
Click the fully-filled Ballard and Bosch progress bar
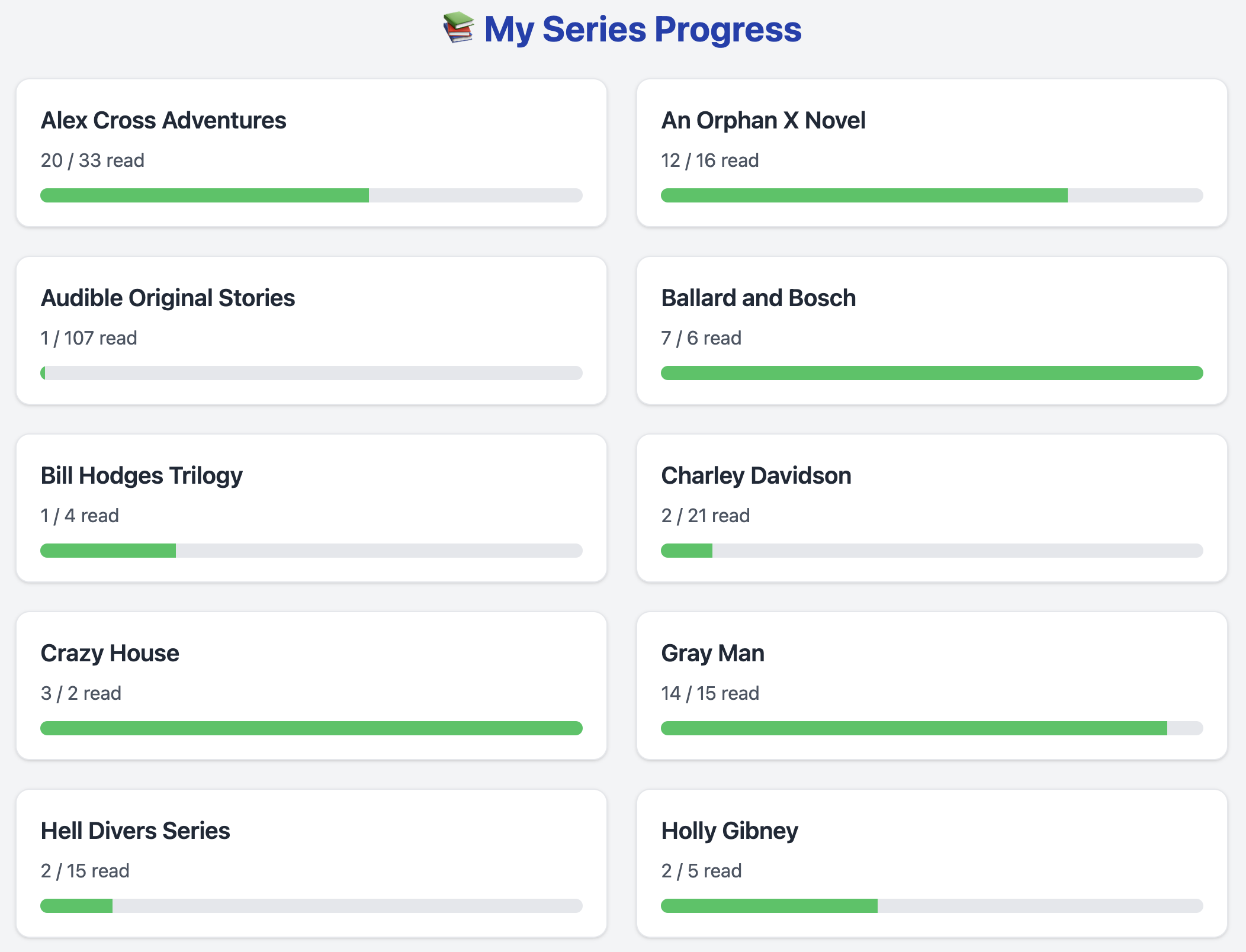tap(932, 373)
